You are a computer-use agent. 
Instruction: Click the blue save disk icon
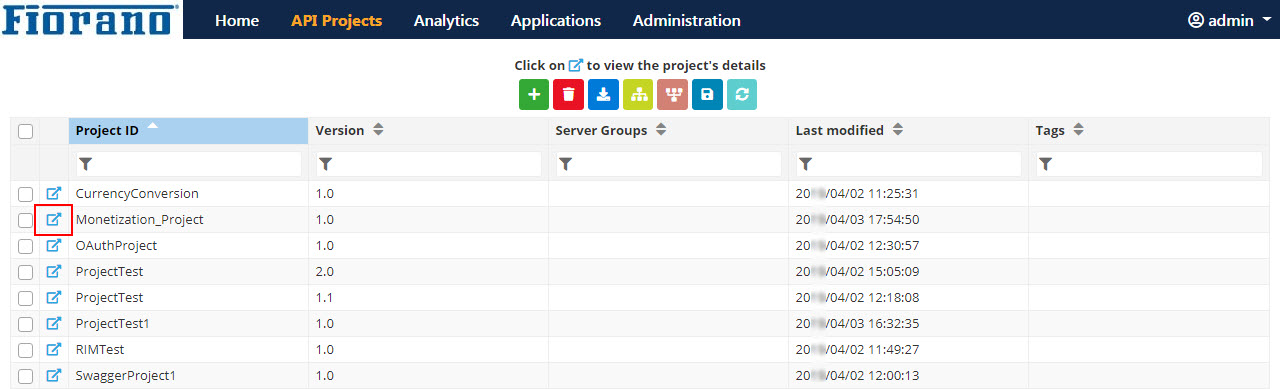(707, 94)
